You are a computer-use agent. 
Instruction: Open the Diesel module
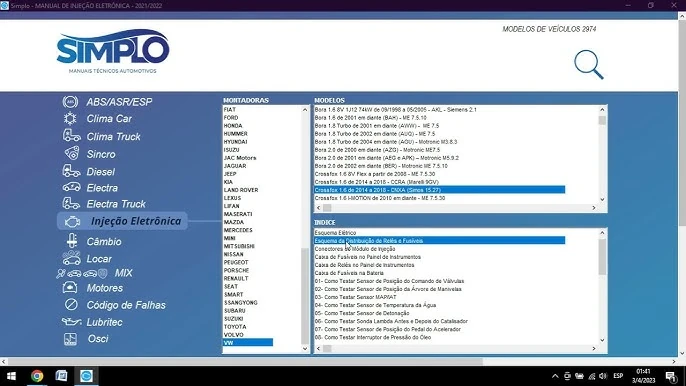(101, 172)
